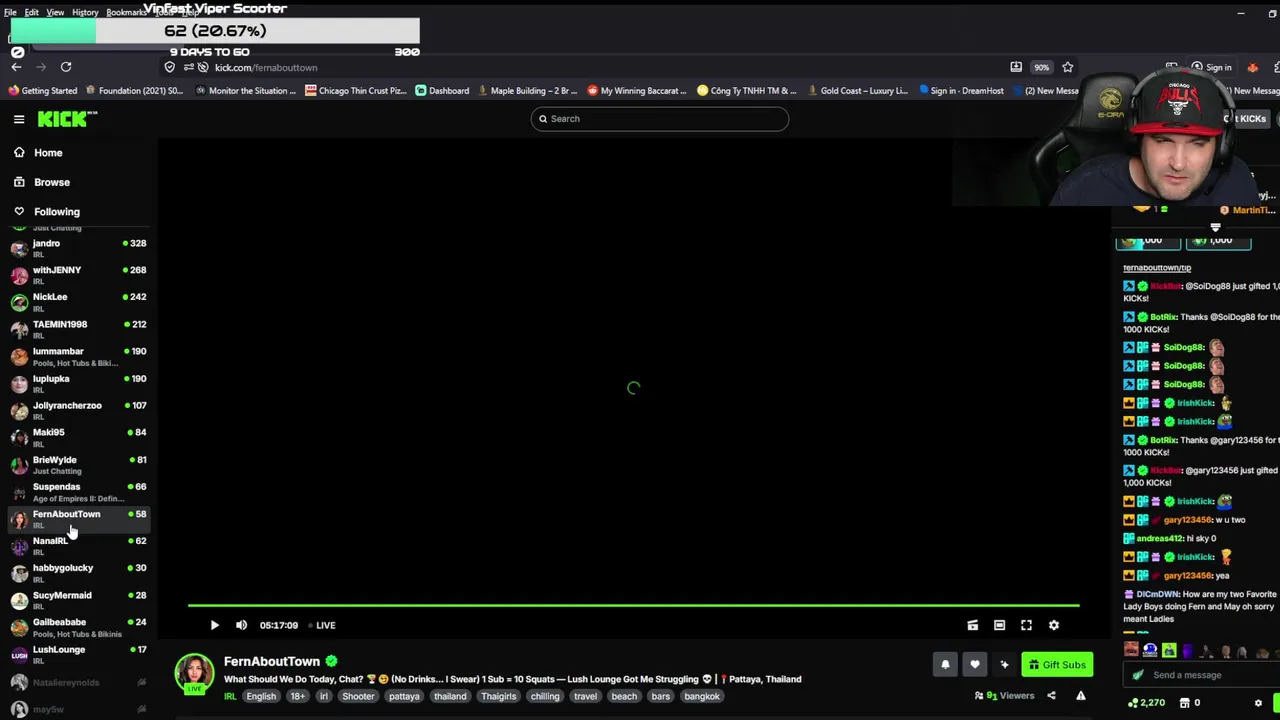Screen dimensions: 1280x720
Task: Open chat settings gear
Action: click(x=1258, y=703)
